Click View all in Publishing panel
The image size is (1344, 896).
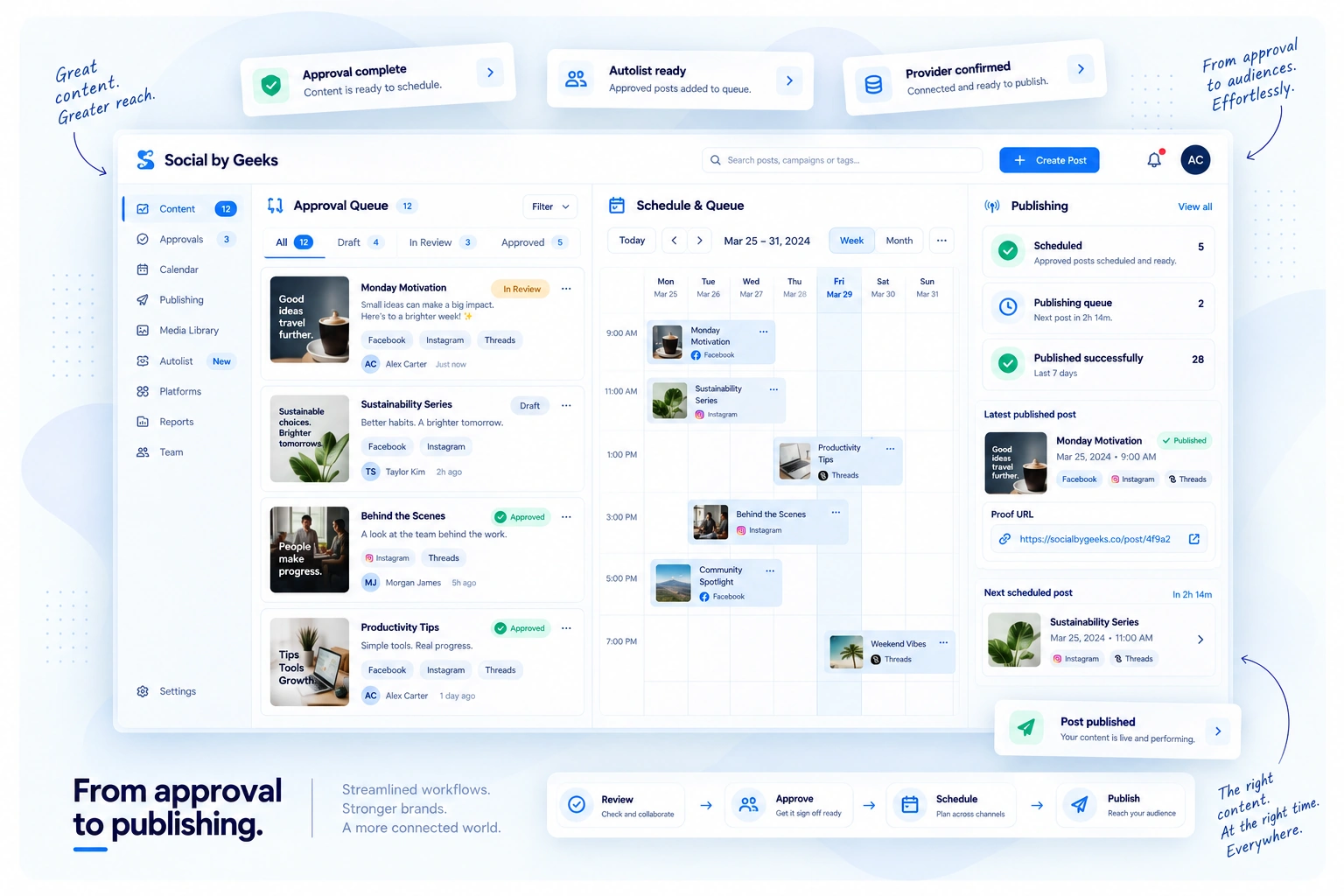(x=1194, y=206)
